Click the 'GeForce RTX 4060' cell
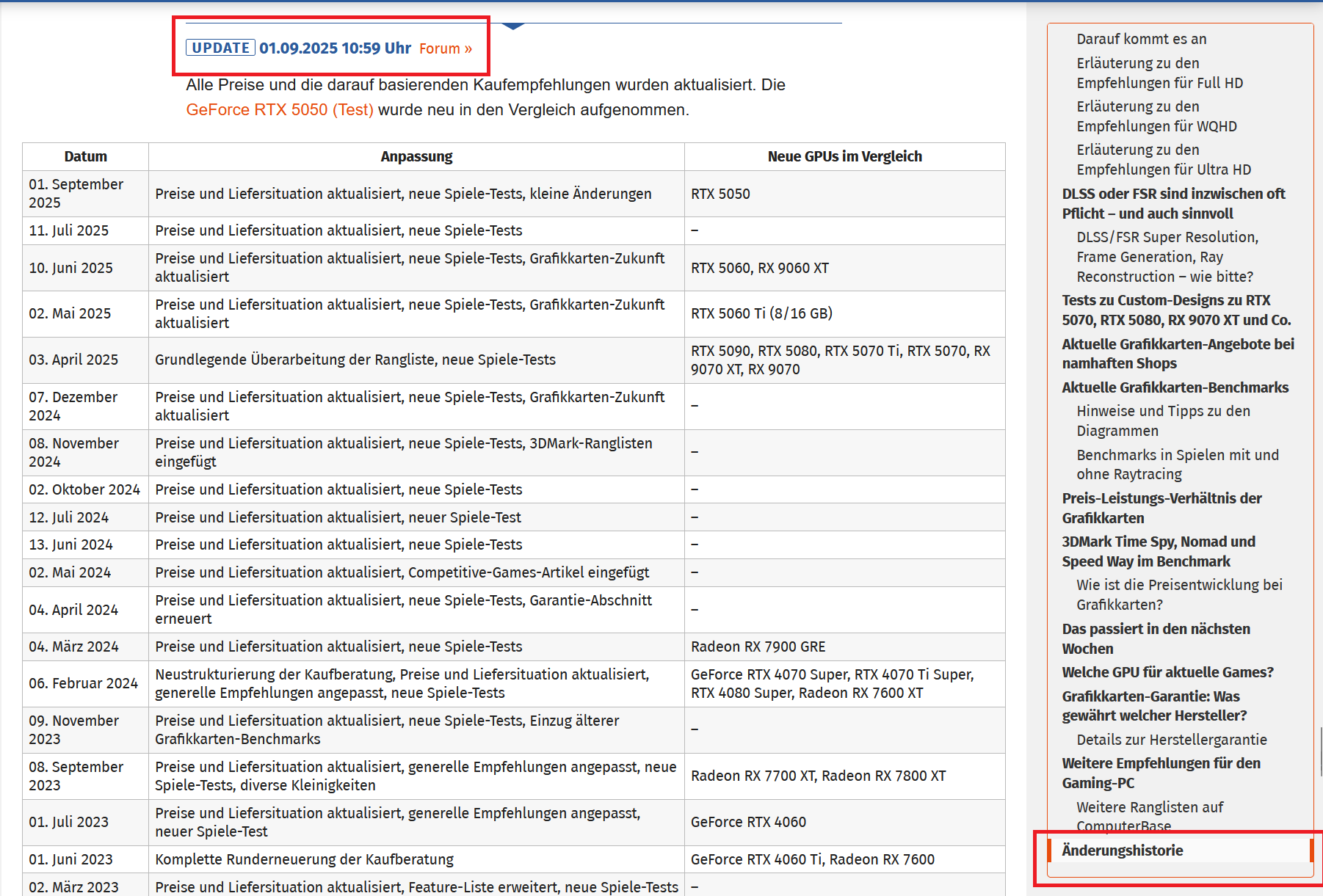 click(x=844, y=822)
